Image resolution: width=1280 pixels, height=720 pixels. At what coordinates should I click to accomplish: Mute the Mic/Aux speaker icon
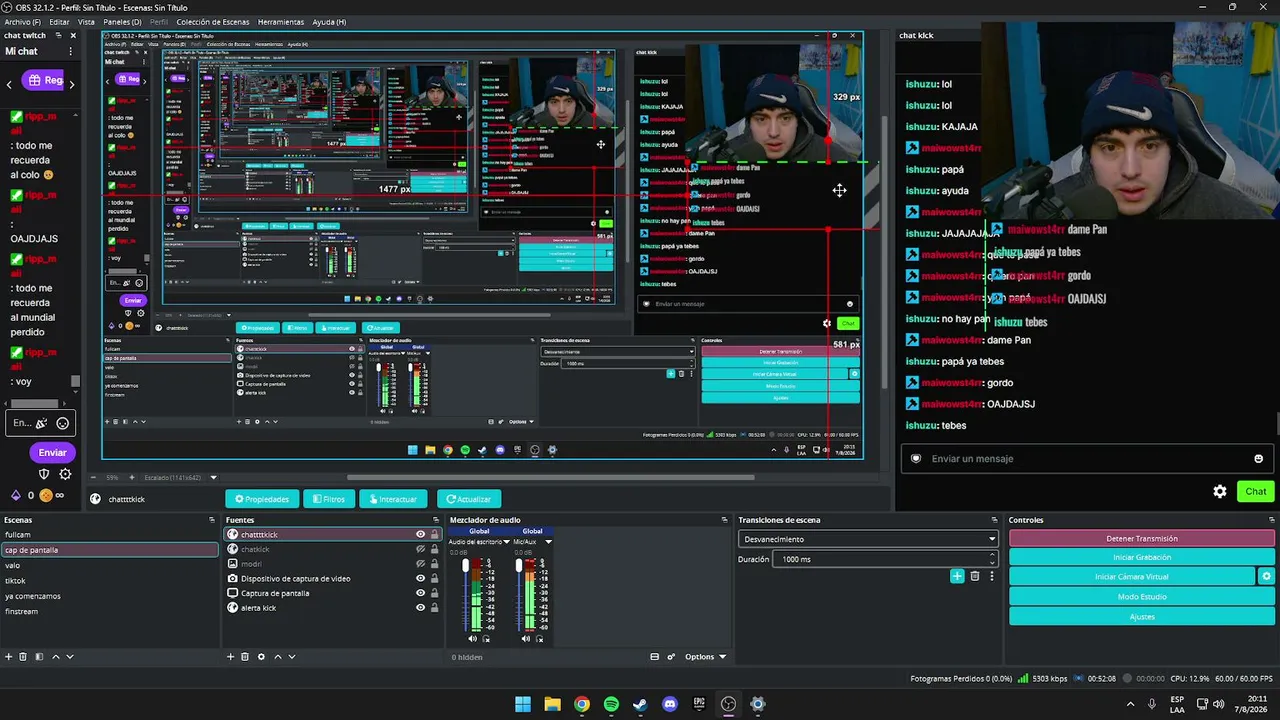click(x=526, y=638)
